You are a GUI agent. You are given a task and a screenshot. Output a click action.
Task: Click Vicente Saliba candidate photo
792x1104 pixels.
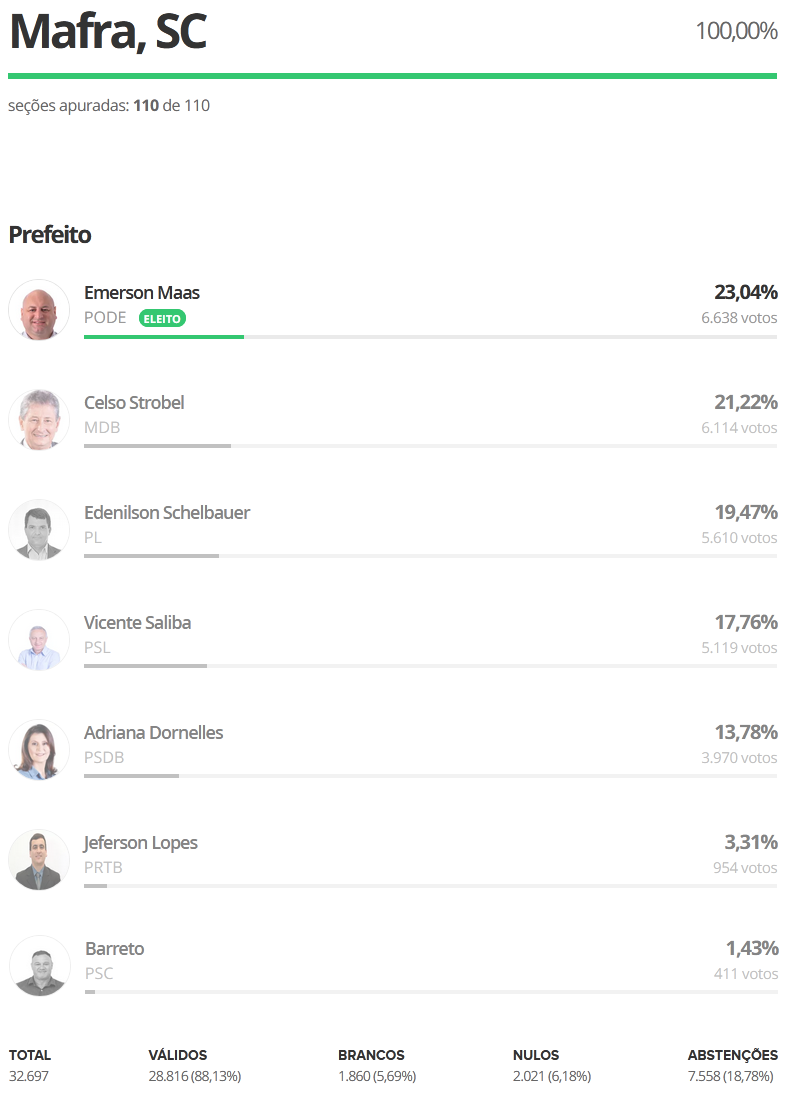(39, 640)
